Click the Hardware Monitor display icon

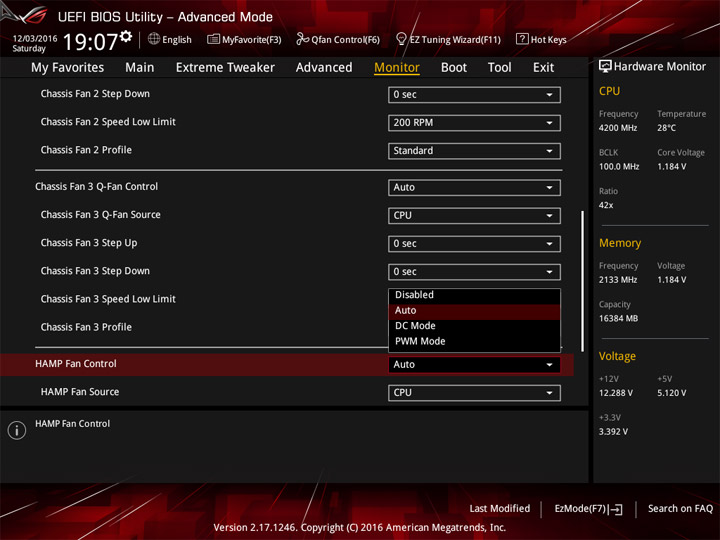coord(605,67)
